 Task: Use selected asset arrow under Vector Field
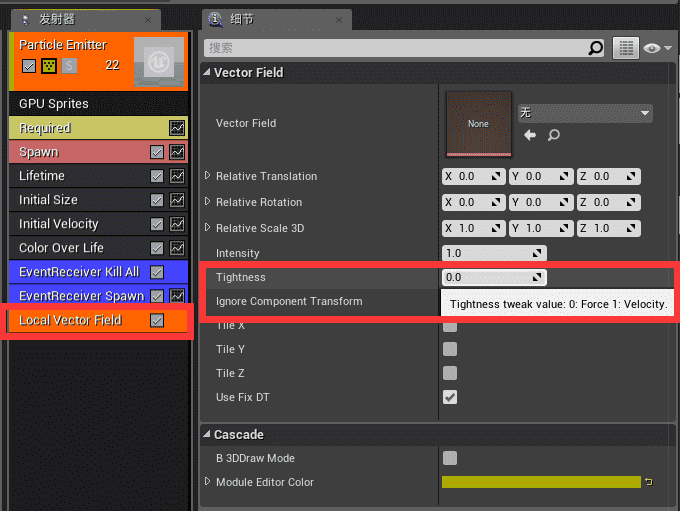(530, 135)
